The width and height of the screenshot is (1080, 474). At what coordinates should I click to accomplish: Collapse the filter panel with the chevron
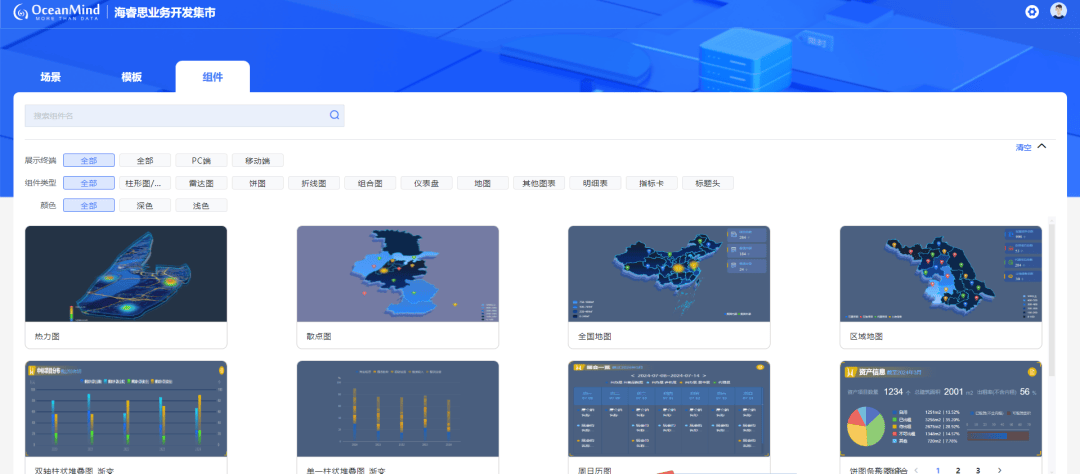tap(1041, 146)
